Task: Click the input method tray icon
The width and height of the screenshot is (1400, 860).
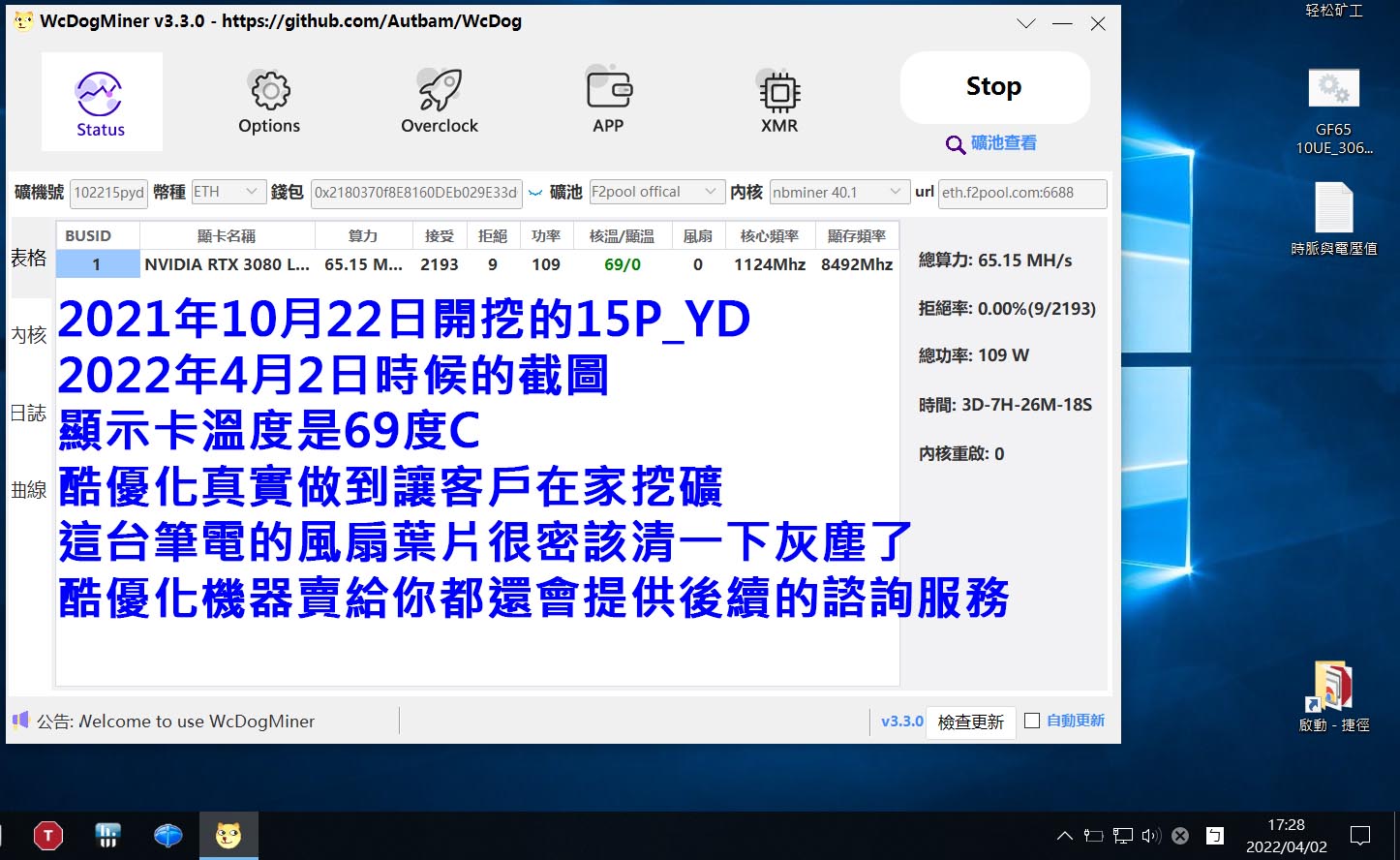Action: 1215,835
